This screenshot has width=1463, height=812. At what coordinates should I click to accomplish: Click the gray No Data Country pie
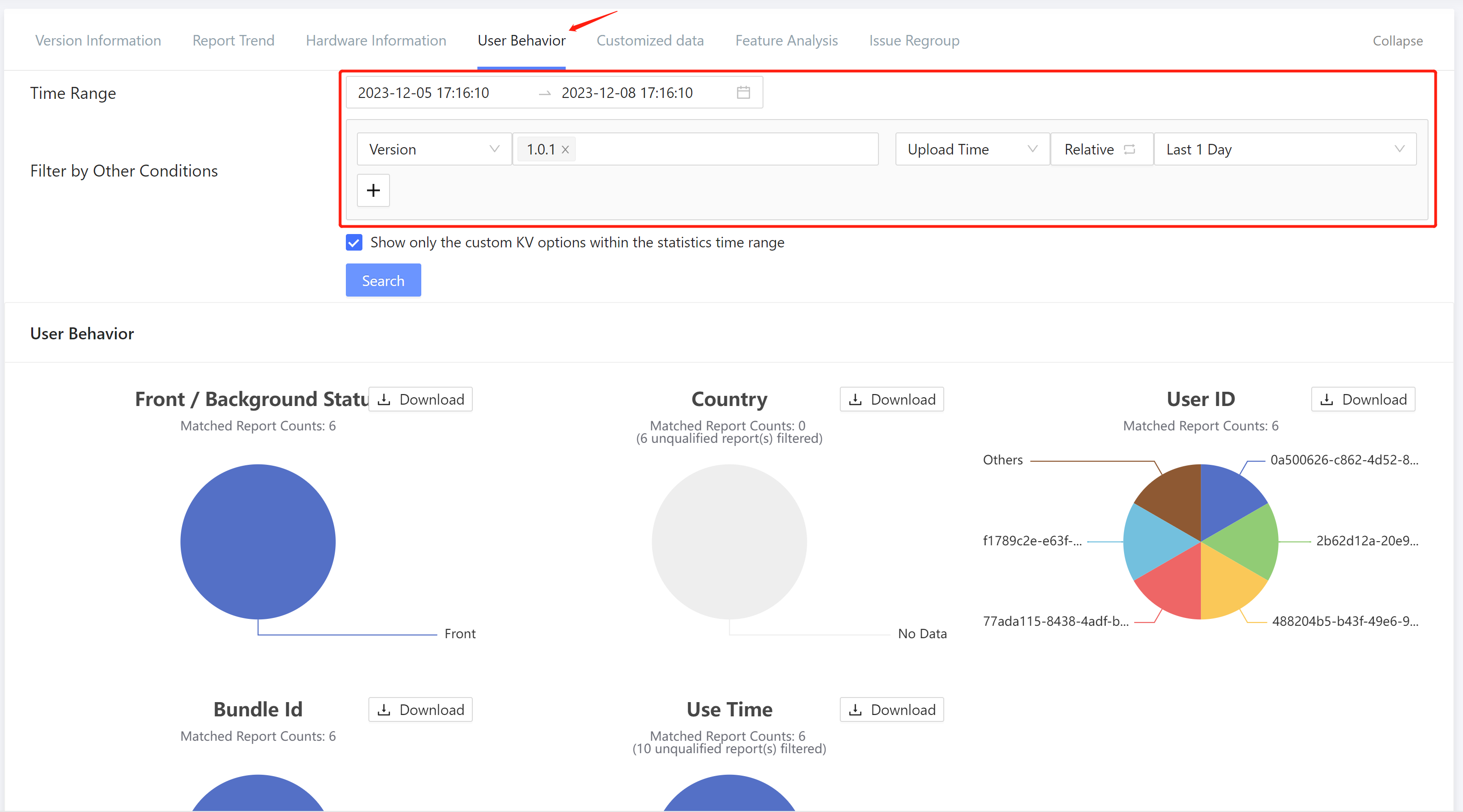[x=729, y=542]
